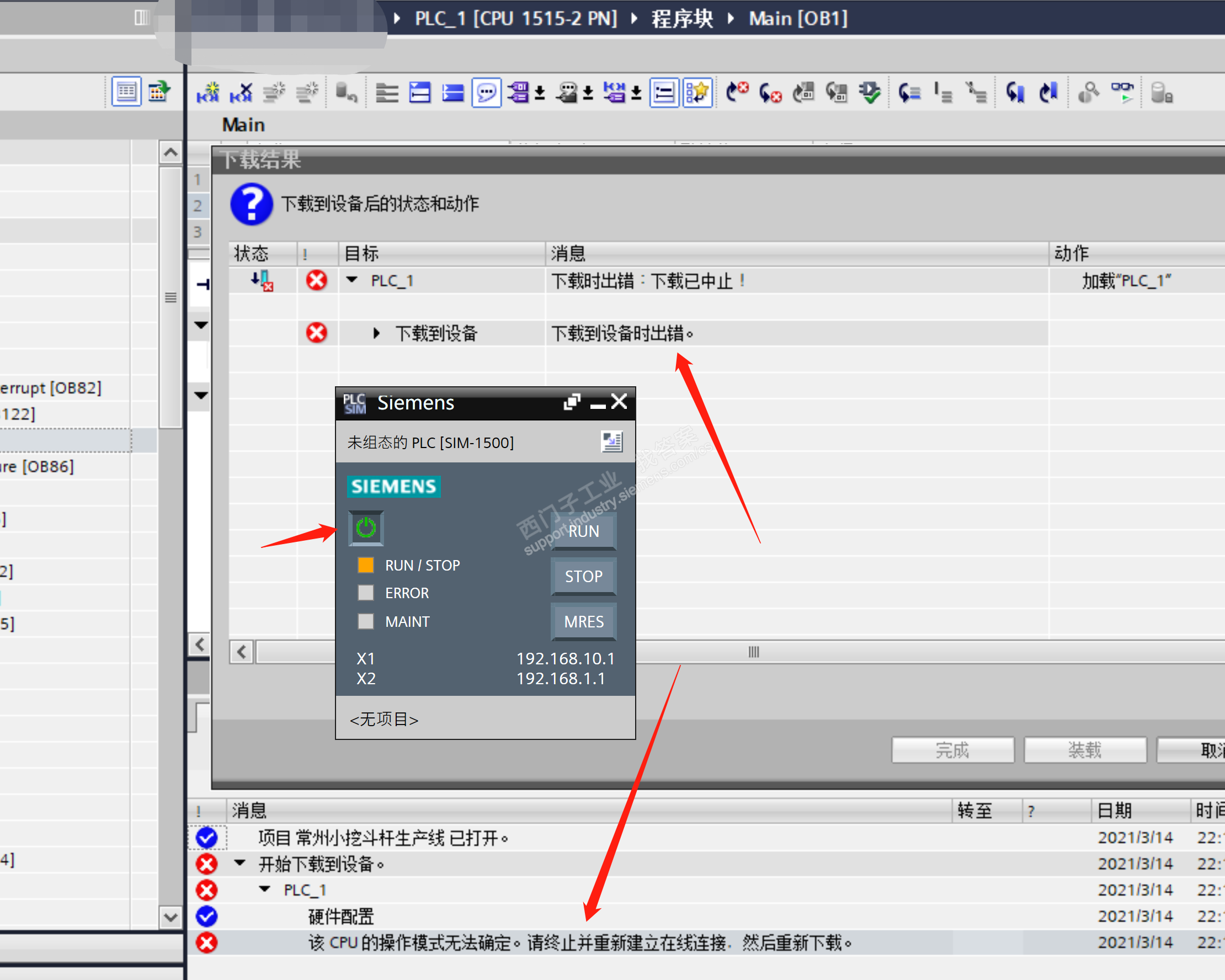1225x980 pixels.
Task: Toggle network comments speech-bubble icon
Action: tap(486, 92)
